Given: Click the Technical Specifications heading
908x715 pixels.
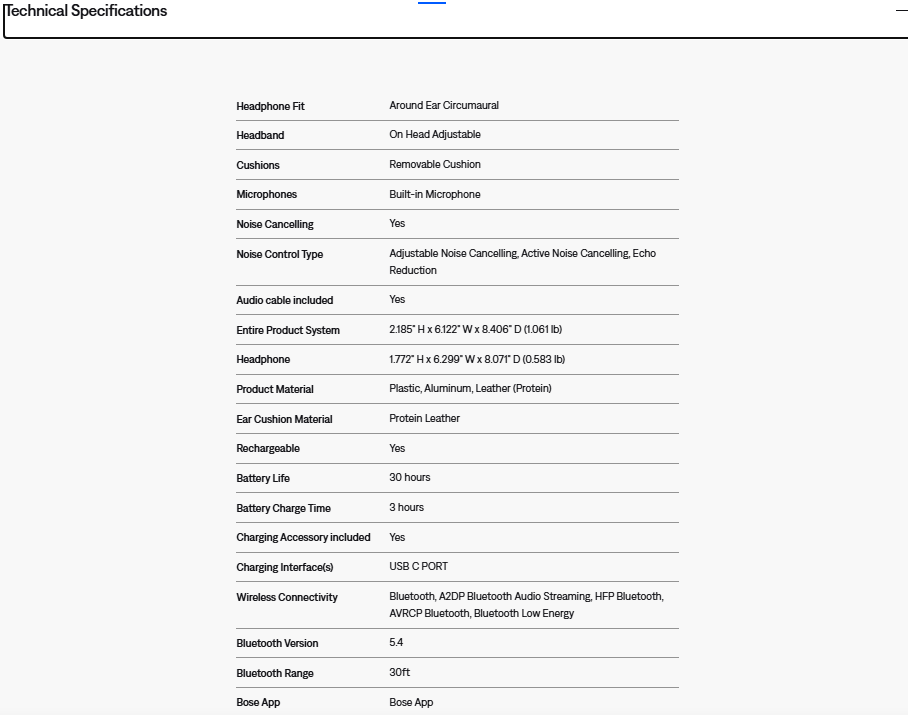Looking at the screenshot, I should [x=86, y=11].
